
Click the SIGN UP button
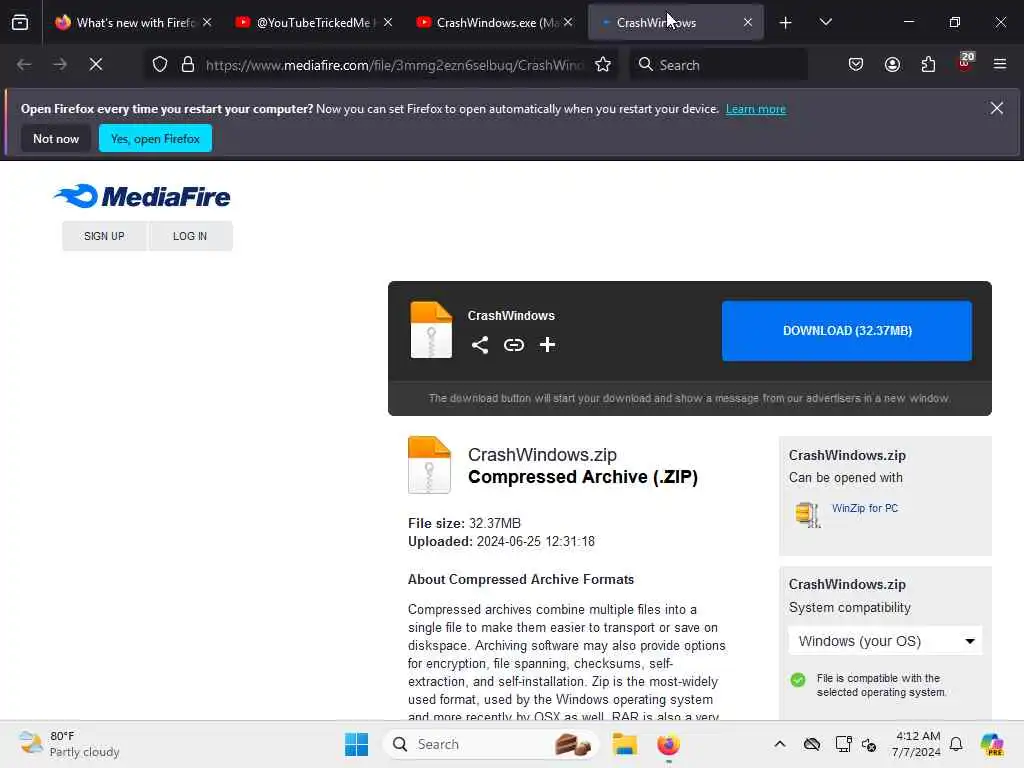104,236
